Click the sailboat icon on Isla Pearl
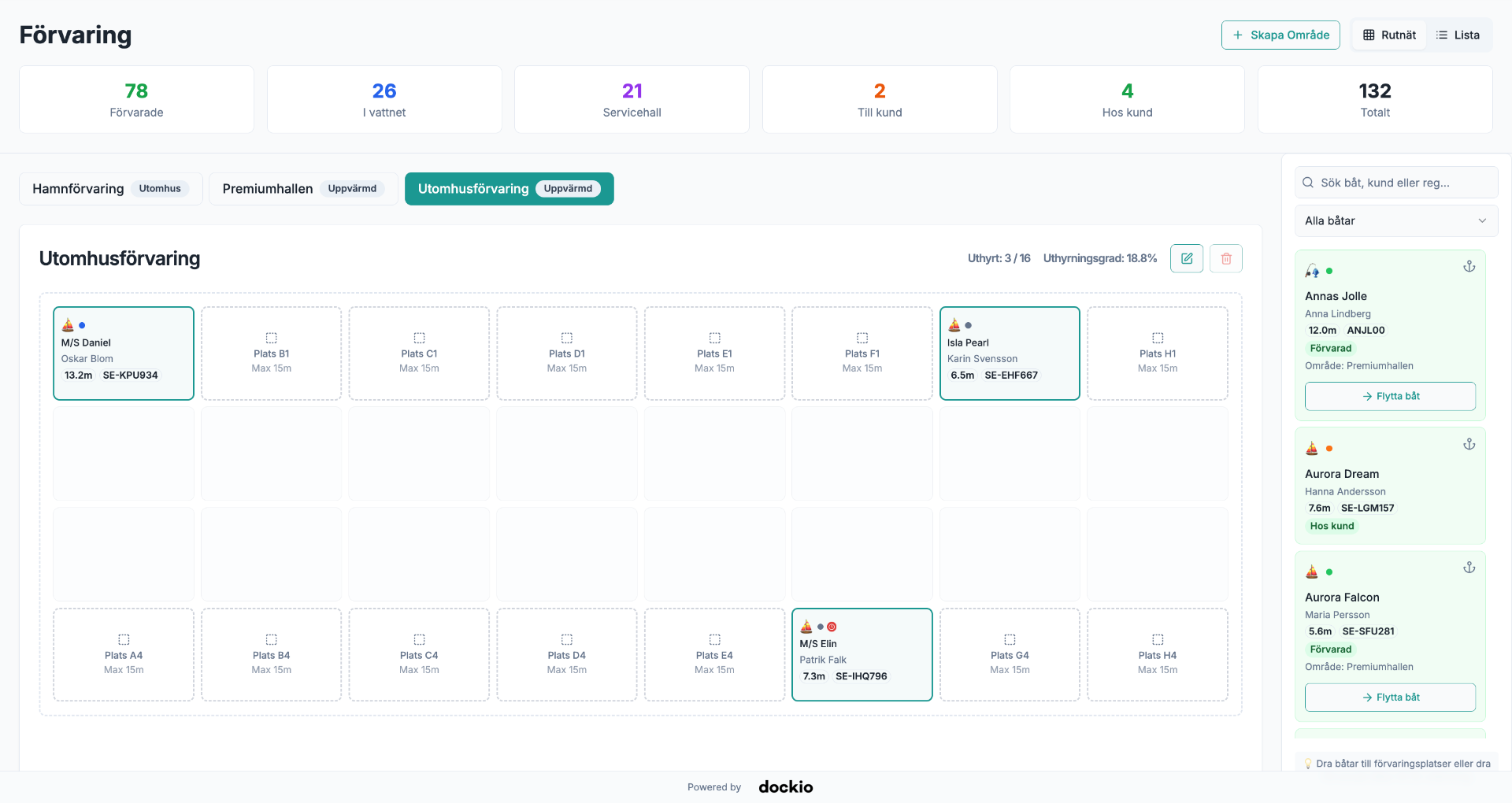 click(954, 325)
